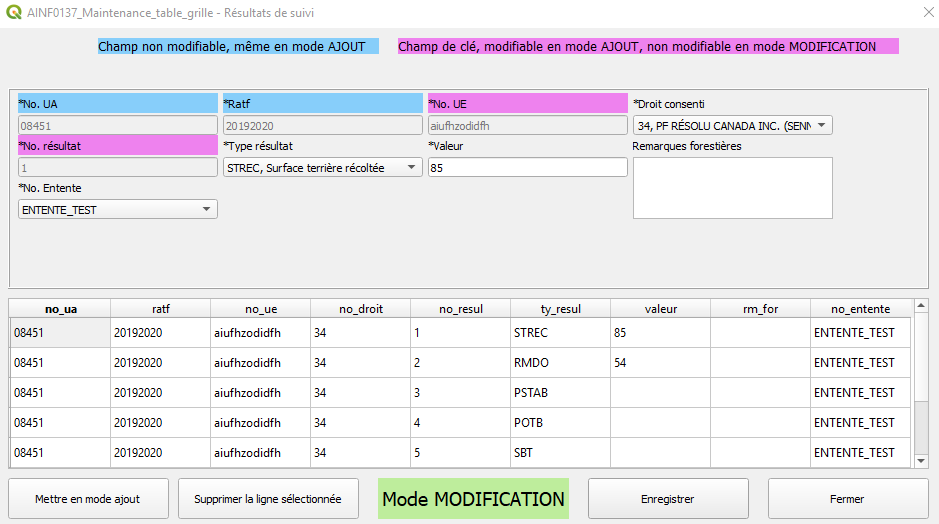Click the Enregistrer button

tap(668, 499)
